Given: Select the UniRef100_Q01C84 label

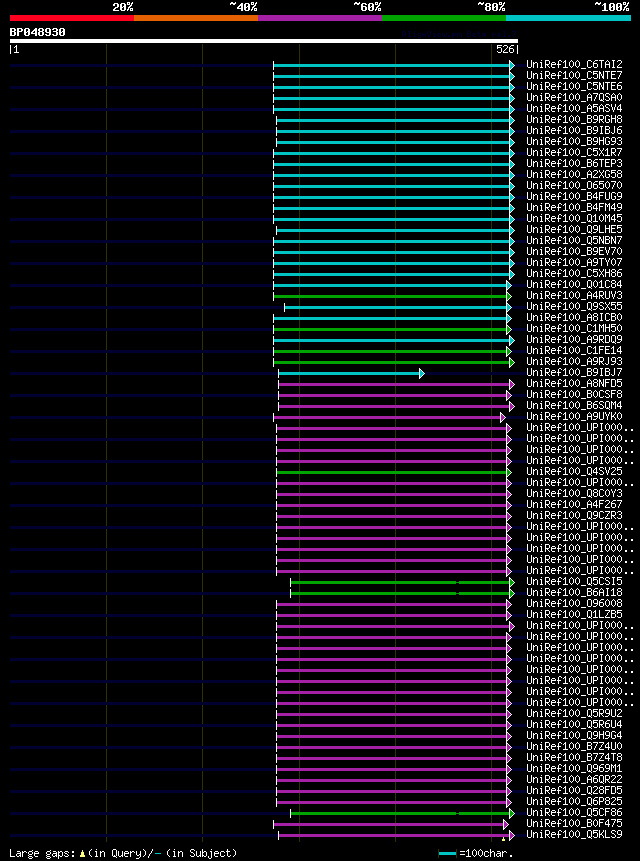Looking at the screenshot, I should (574, 284).
